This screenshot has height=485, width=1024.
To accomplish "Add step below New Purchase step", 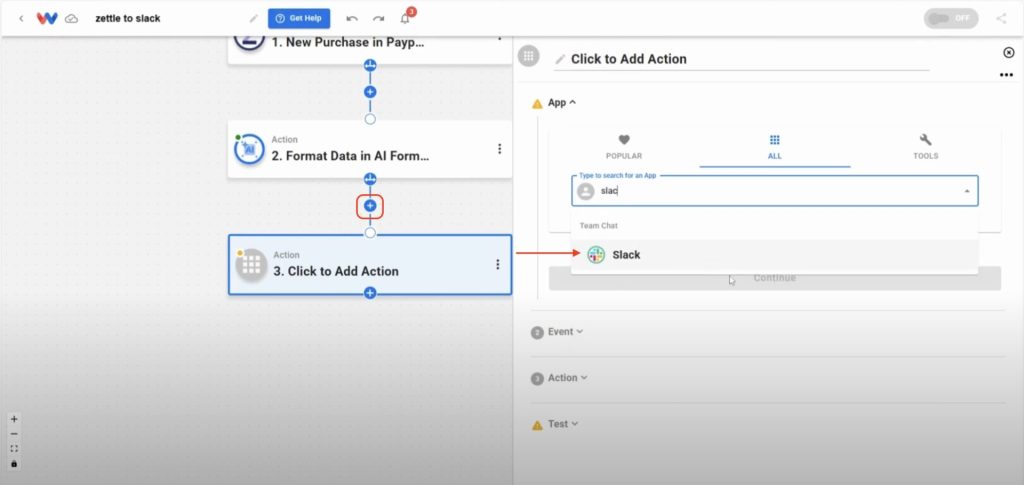I will click(x=370, y=92).
